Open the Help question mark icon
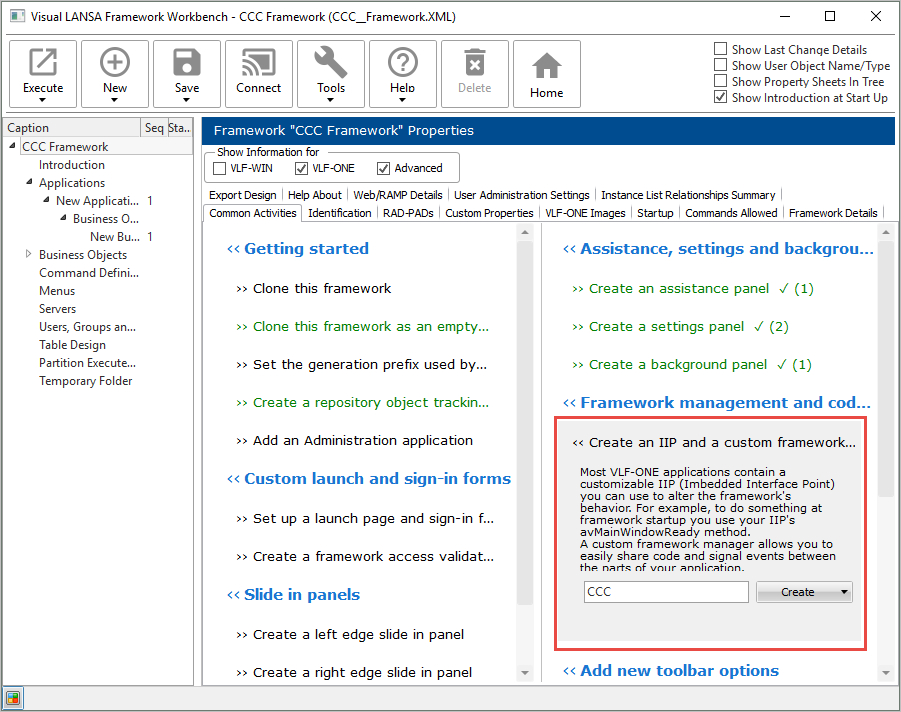This screenshot has width=901, height=712. click(403, 62)
